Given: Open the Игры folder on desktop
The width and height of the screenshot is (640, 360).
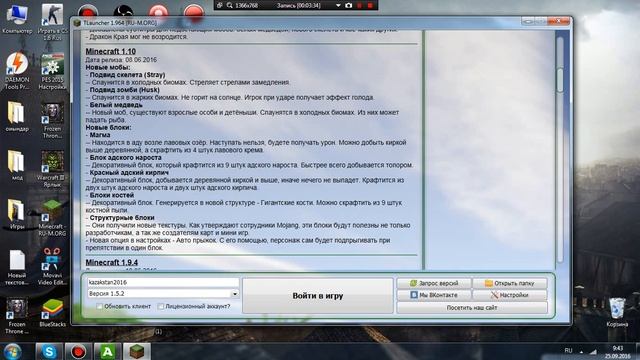Looking at the screenshot, I should [17, 214].
